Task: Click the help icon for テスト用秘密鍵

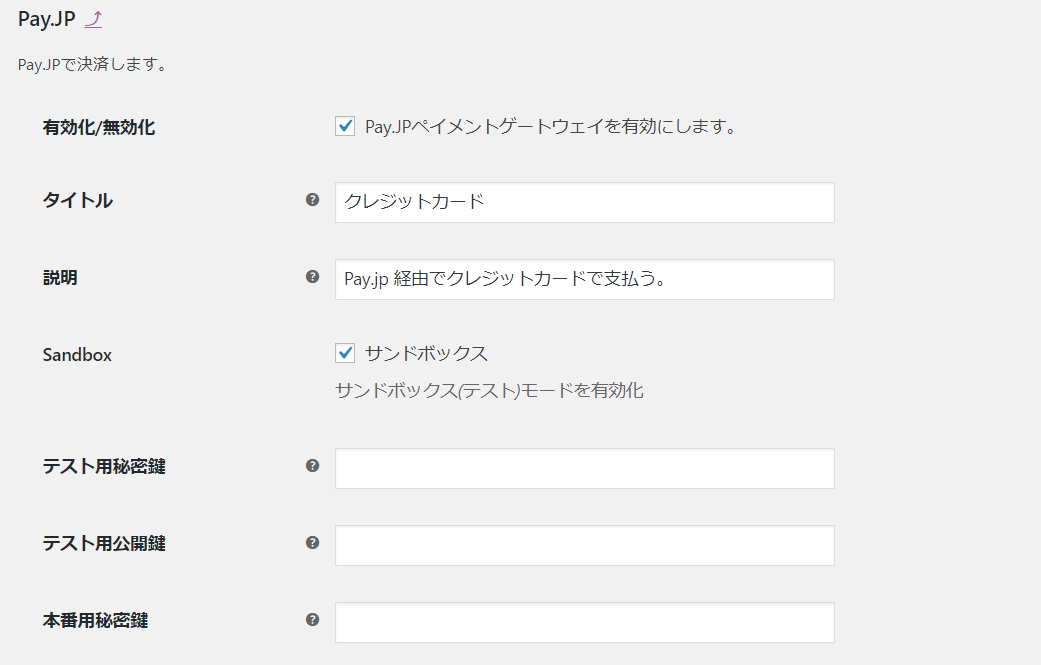Action: pyautogui.click(x=312, y=466)
